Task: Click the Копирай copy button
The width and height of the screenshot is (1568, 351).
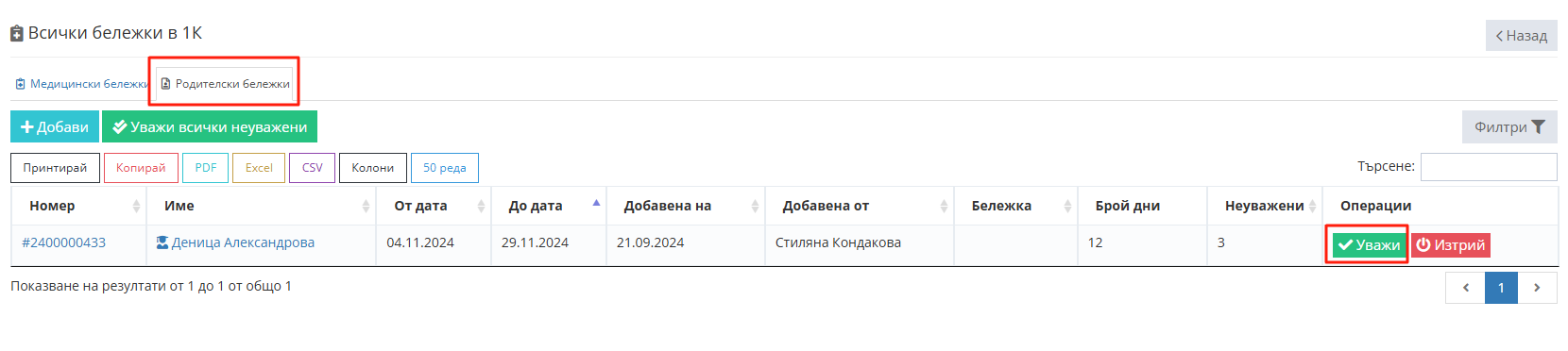Action: [141, 168]
